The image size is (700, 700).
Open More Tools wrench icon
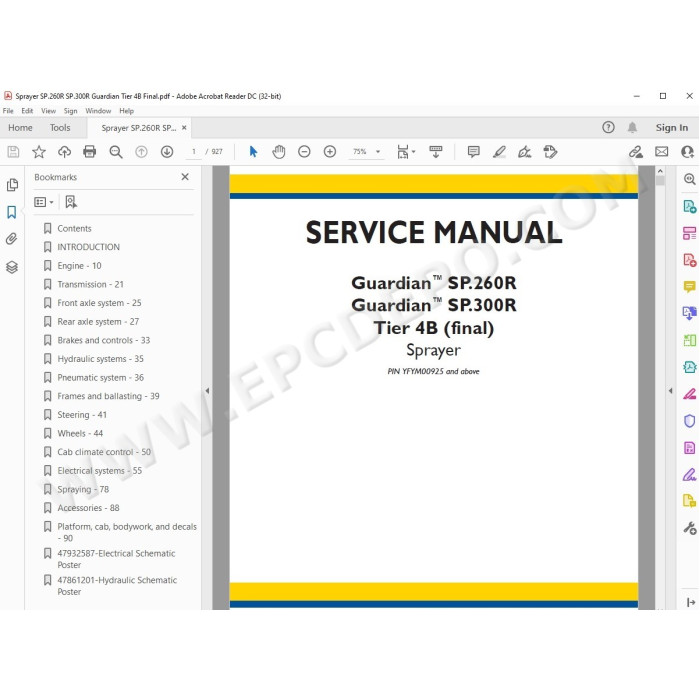(x=690, y=529)
